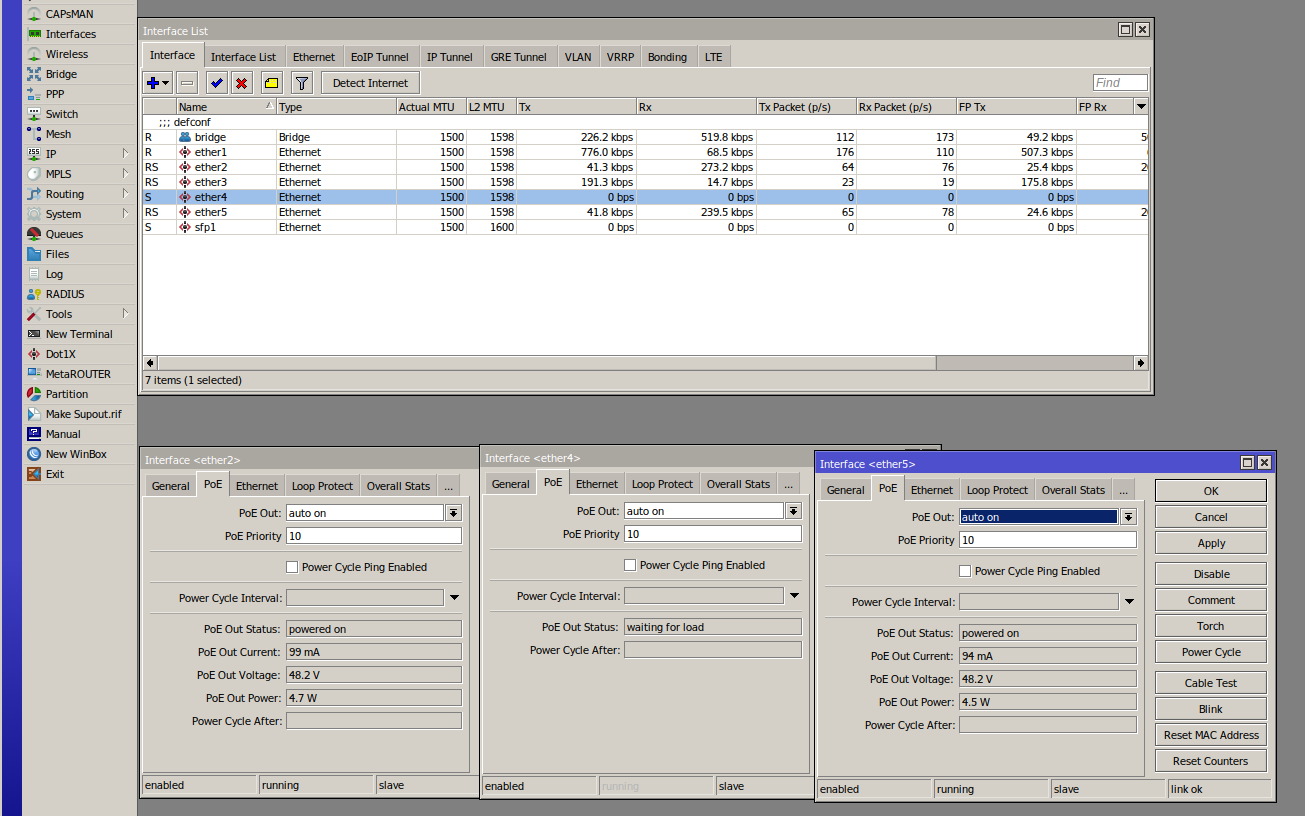Click the Apply button

coord(1211,543)
